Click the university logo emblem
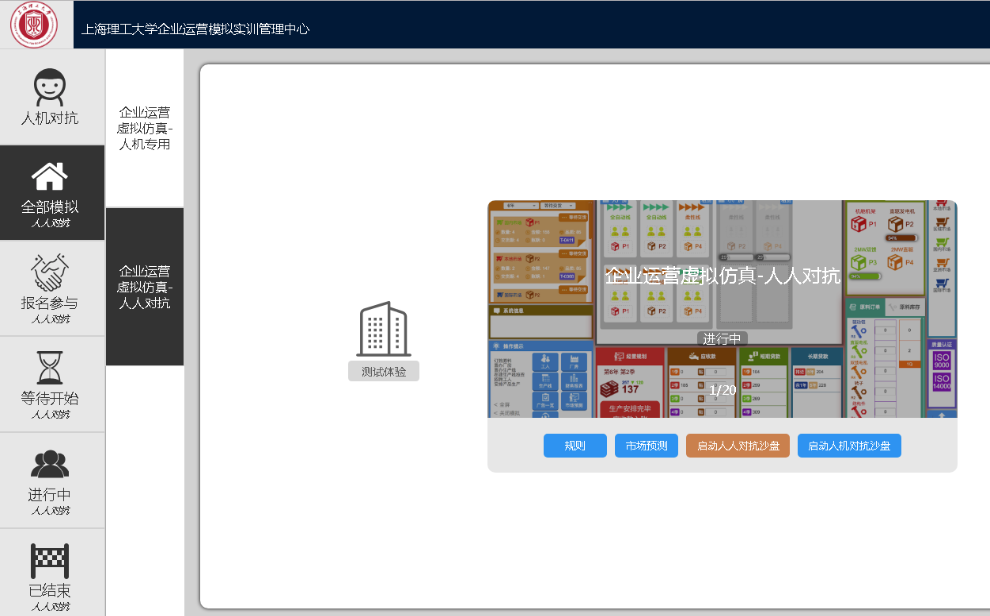 tap(34, 25)
